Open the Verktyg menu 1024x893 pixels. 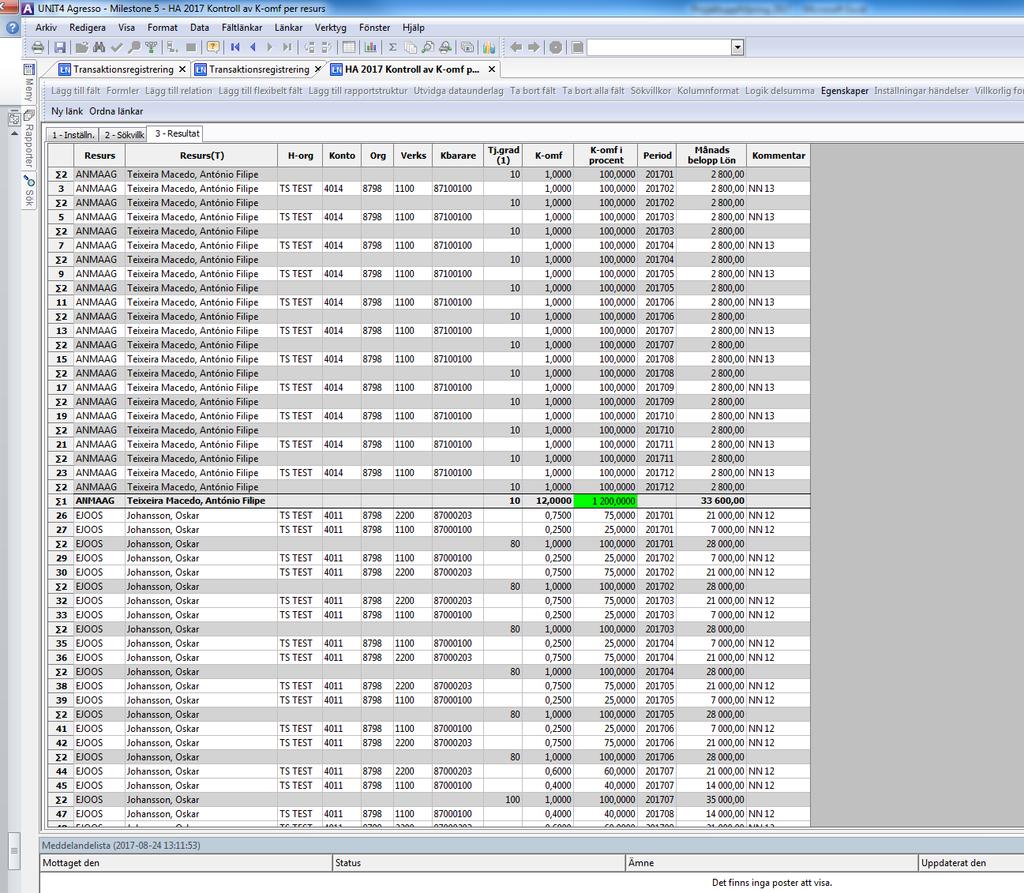click(330, 27)
